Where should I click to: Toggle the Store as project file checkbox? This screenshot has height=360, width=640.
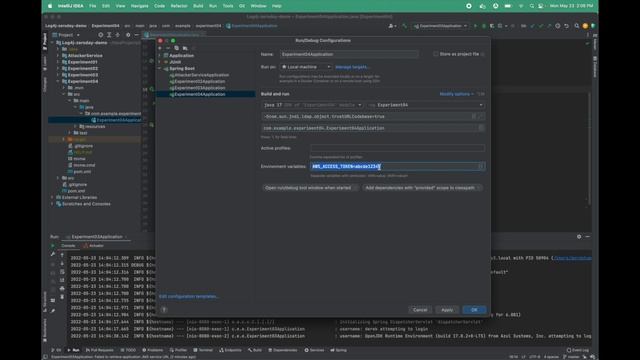(x=436, y=54)
